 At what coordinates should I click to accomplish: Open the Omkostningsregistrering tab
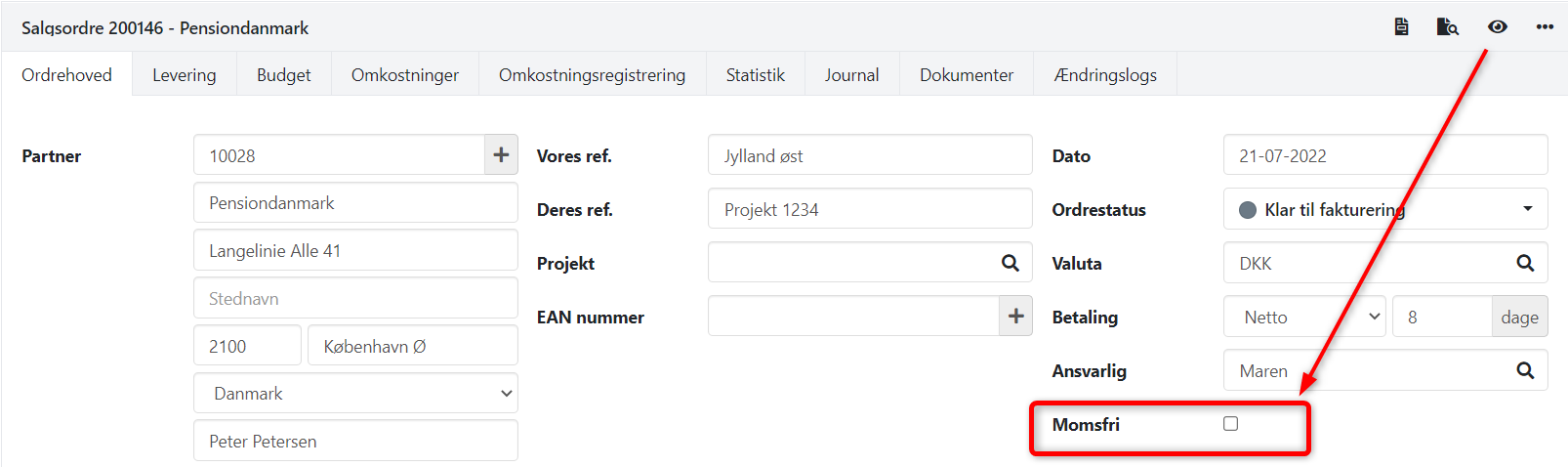tap(592, 75)
